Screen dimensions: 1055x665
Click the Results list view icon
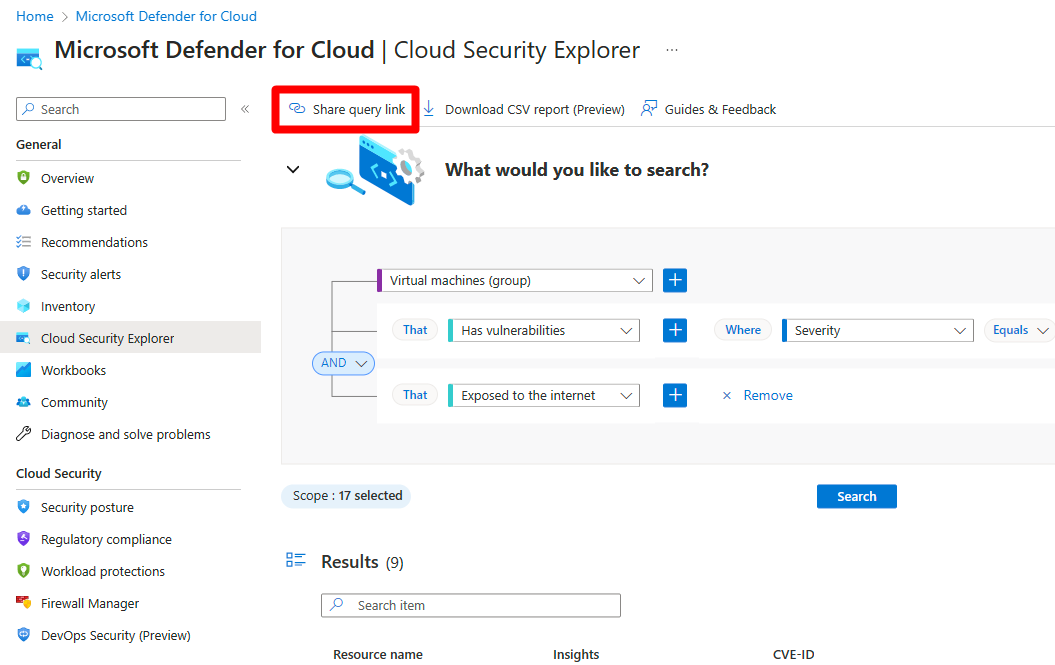pyautogui.click(x=296, y=560)
